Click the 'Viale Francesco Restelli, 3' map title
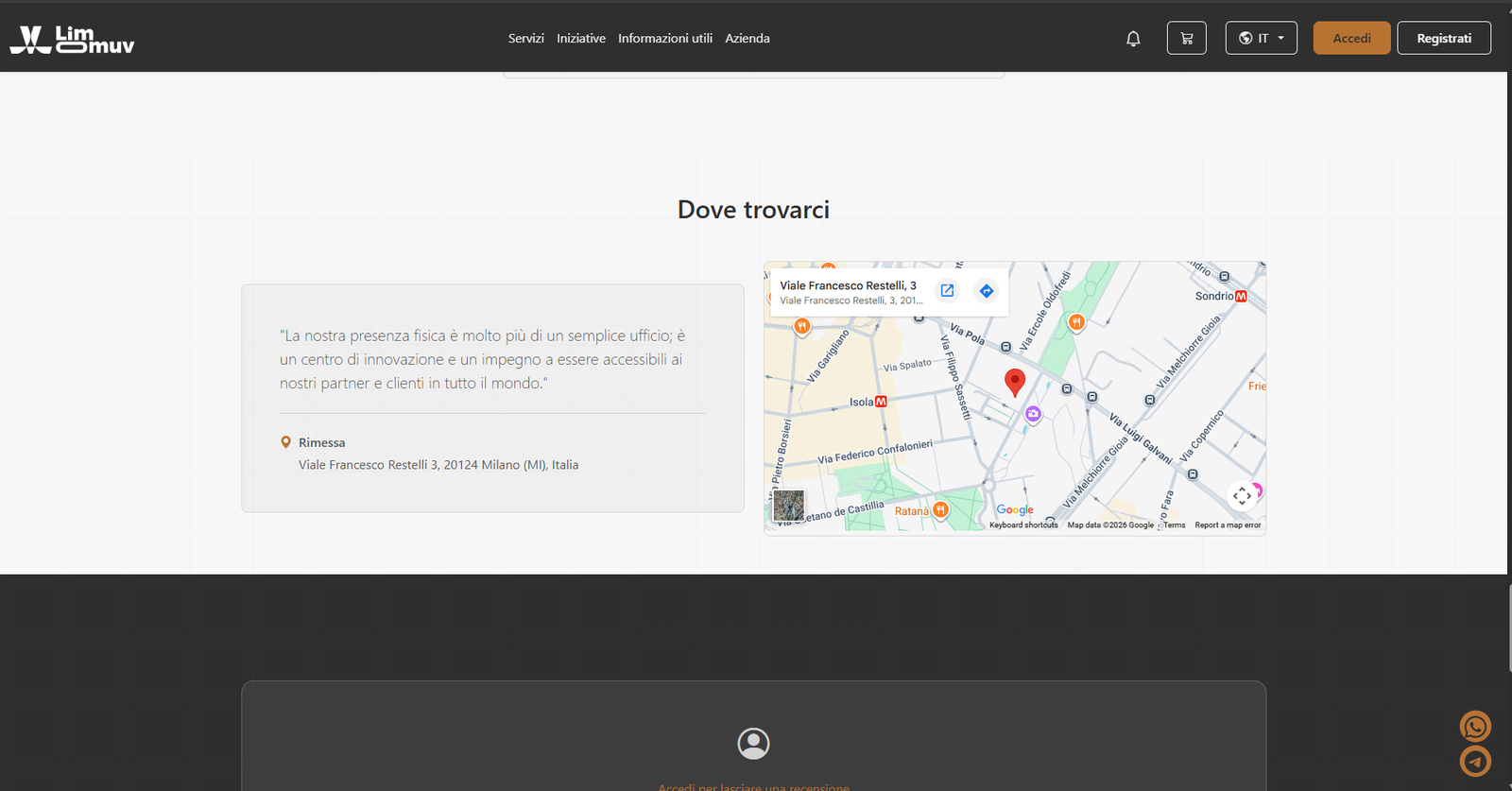The width and height of the screenshot is (1512, 791). click(x=848, y=285)
